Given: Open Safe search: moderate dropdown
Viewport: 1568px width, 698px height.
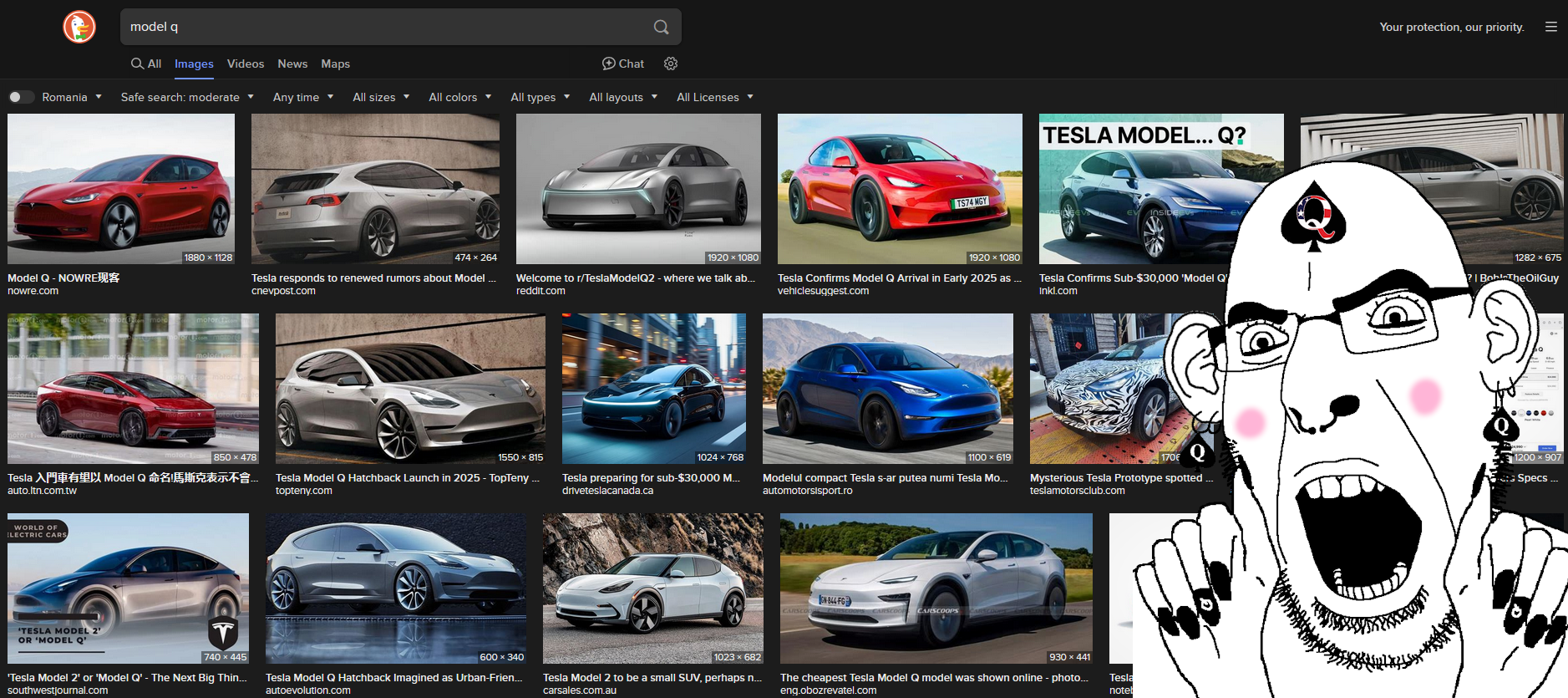Looking at the screenshot, I should [187, 97].
